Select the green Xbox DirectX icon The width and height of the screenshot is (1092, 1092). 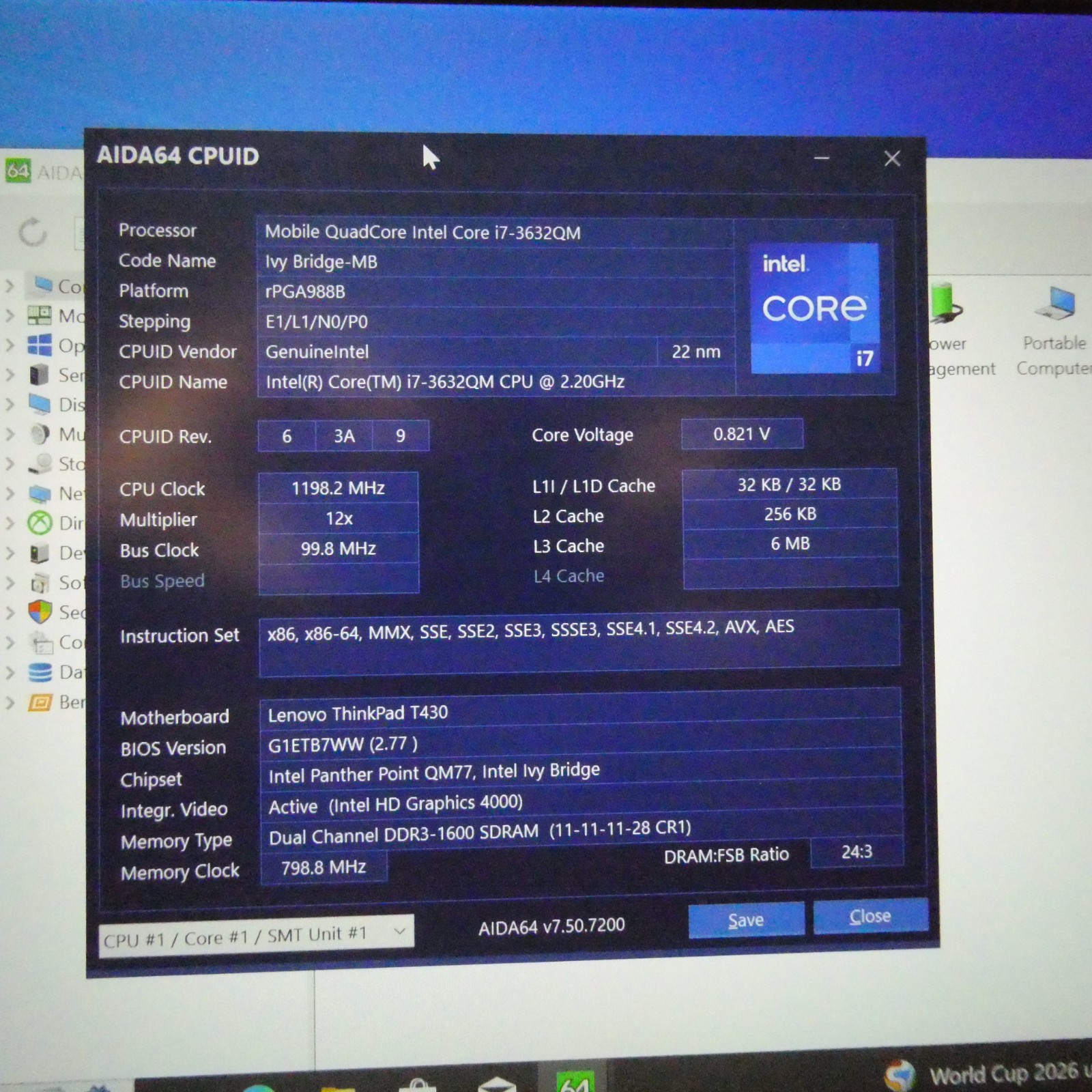(x=40, y=523)
